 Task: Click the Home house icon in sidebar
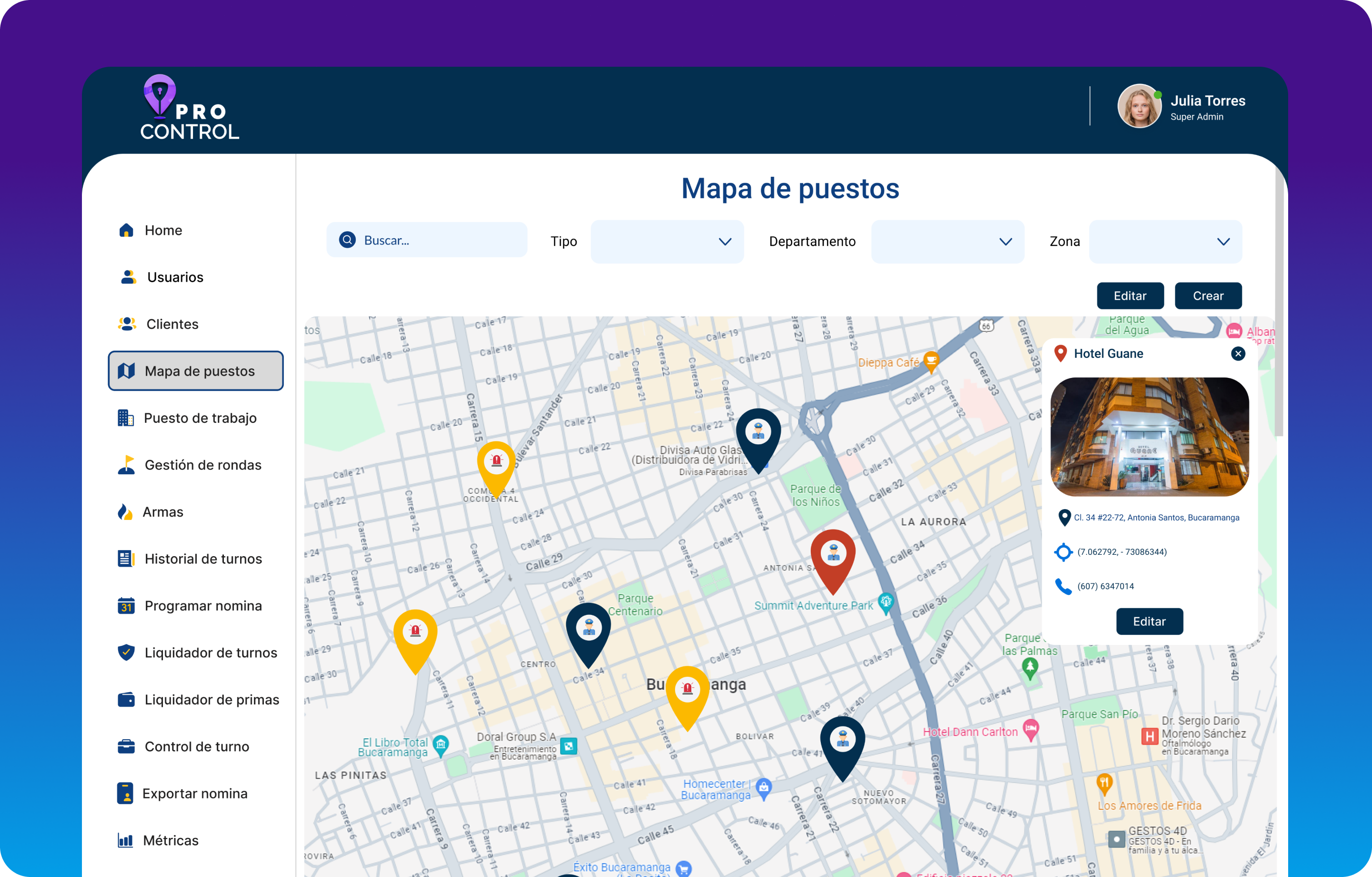126,230
